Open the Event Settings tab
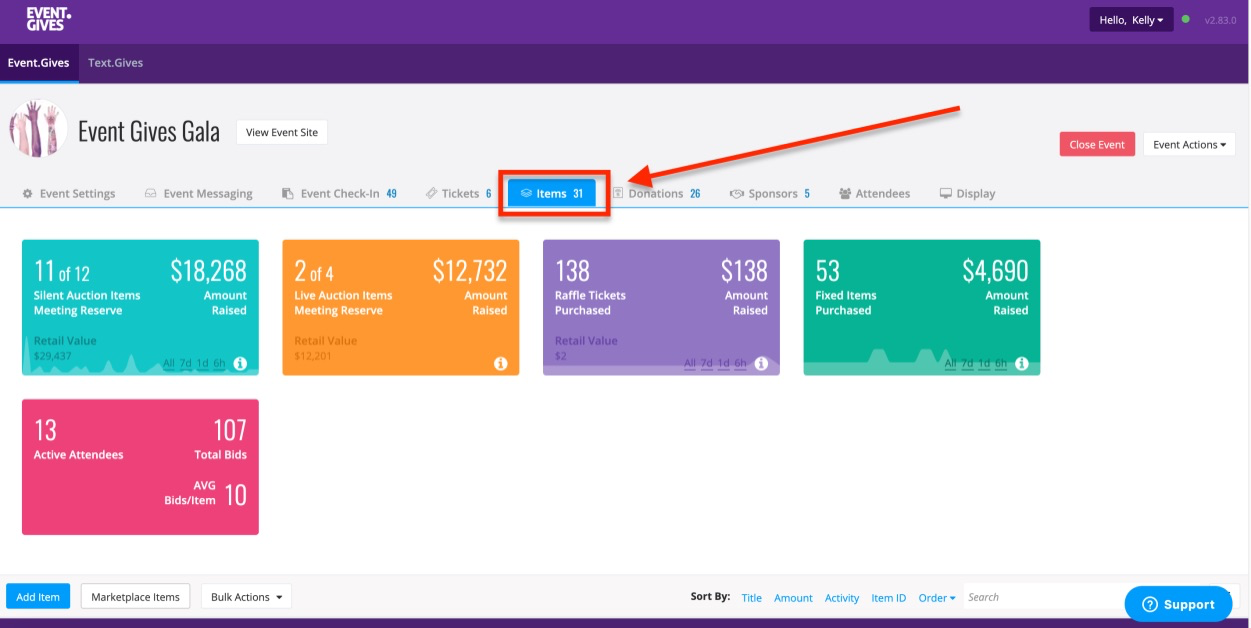Viewport: 1251px width, 628px height. pyautogui.click(x=69, y=194)
